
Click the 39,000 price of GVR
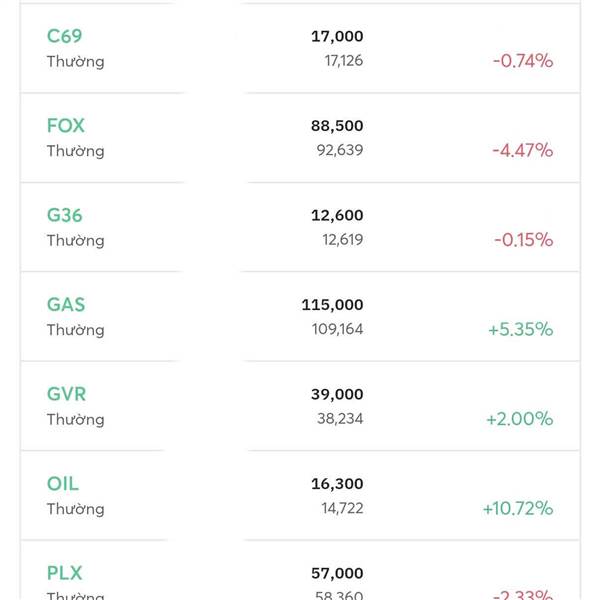337,394
